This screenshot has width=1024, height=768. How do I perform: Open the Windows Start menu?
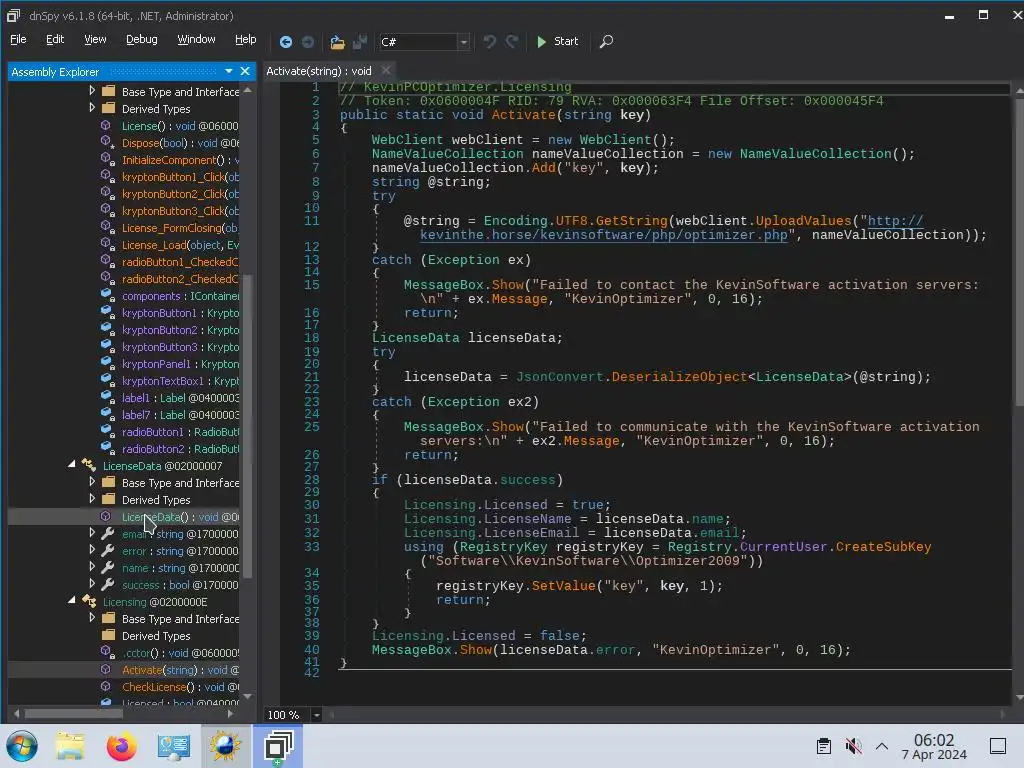[22, 746]
